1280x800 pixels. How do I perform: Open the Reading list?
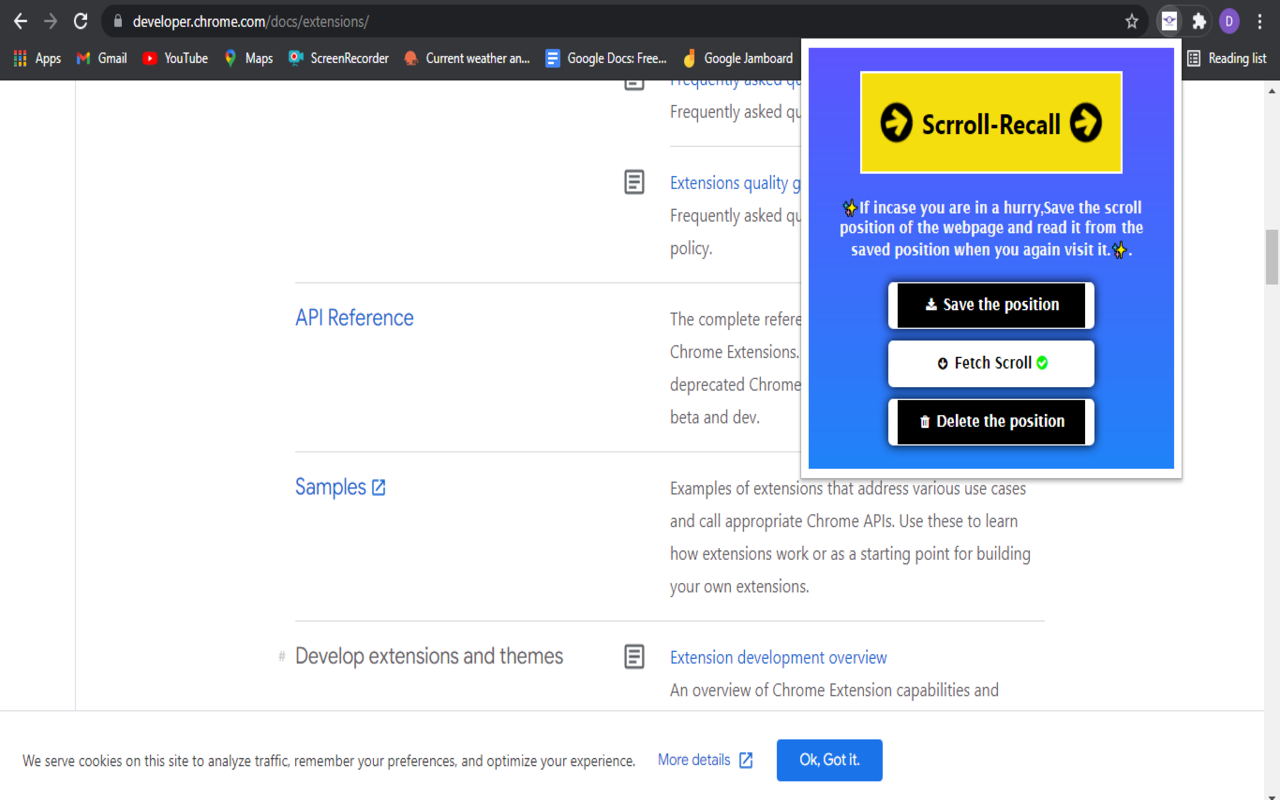1227,58
